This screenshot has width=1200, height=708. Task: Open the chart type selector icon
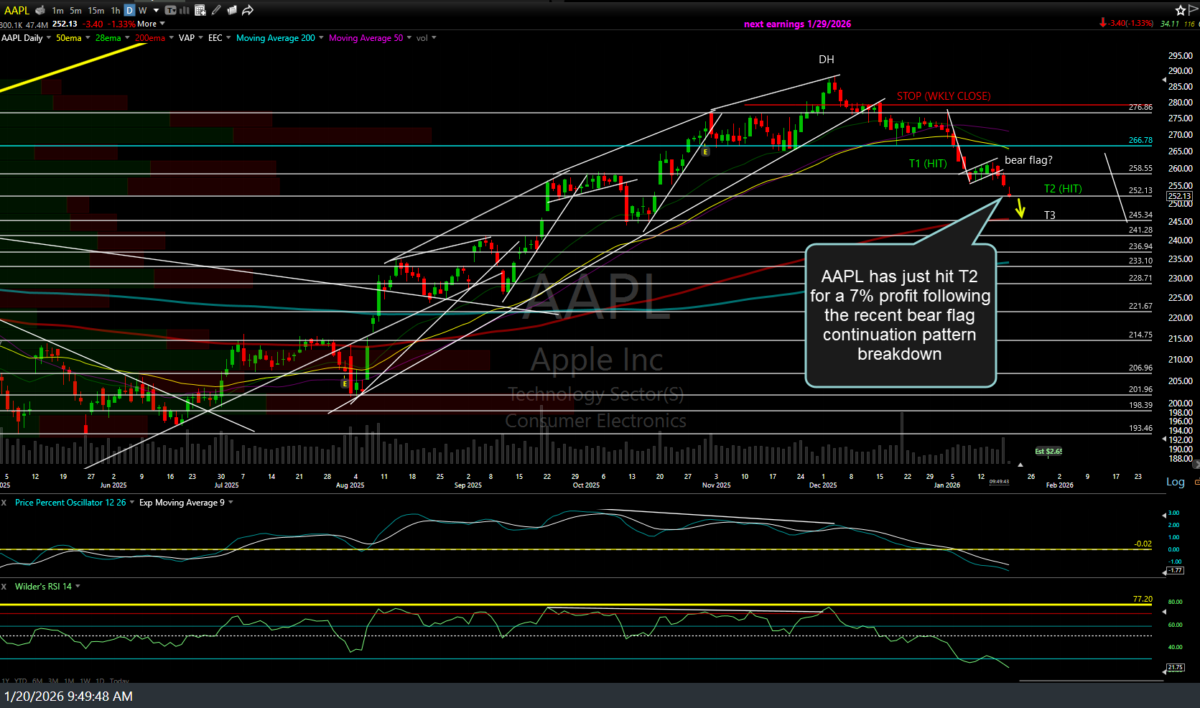[x=170, y=10]
